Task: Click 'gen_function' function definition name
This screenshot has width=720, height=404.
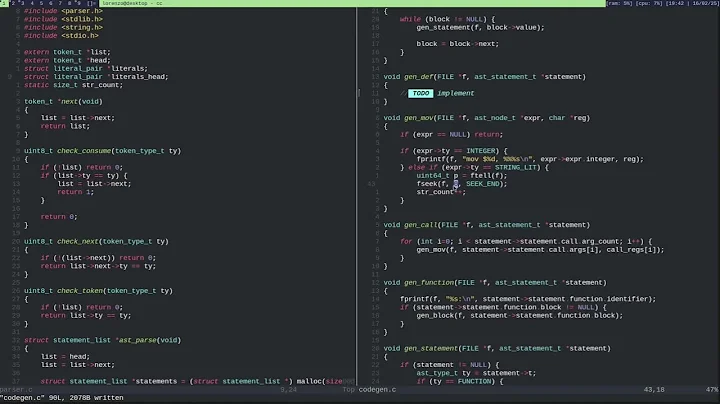Action: [429, 283]
